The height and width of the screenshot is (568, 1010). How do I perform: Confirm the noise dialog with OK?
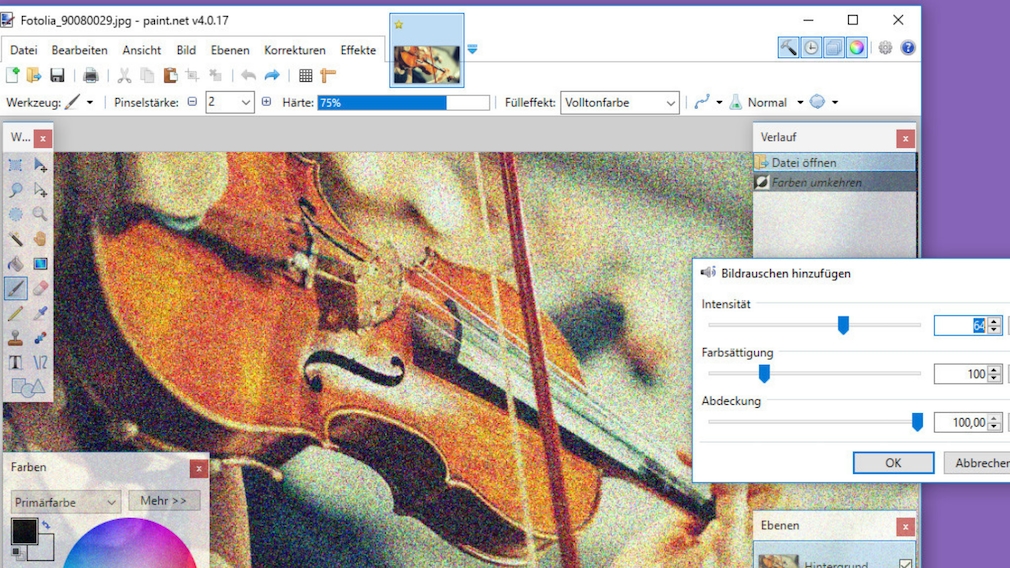point(892,463)
